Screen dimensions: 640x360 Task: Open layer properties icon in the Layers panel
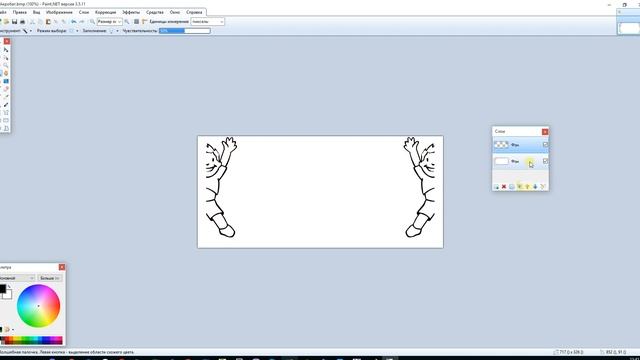(x=543, y=187)
